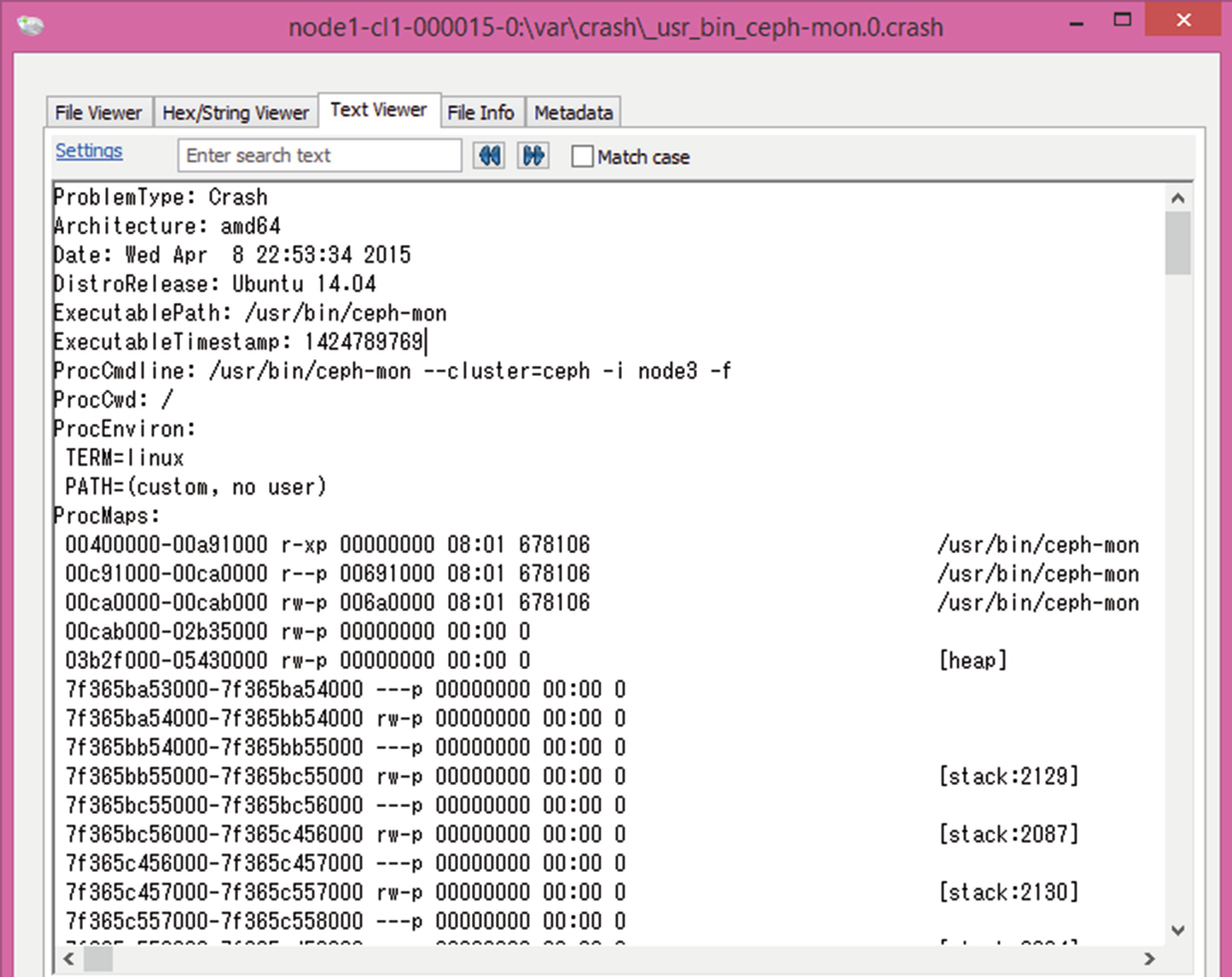1232x977 pixels.
Task: Click the line 'Architecture: amd64'
Action: 167,226
